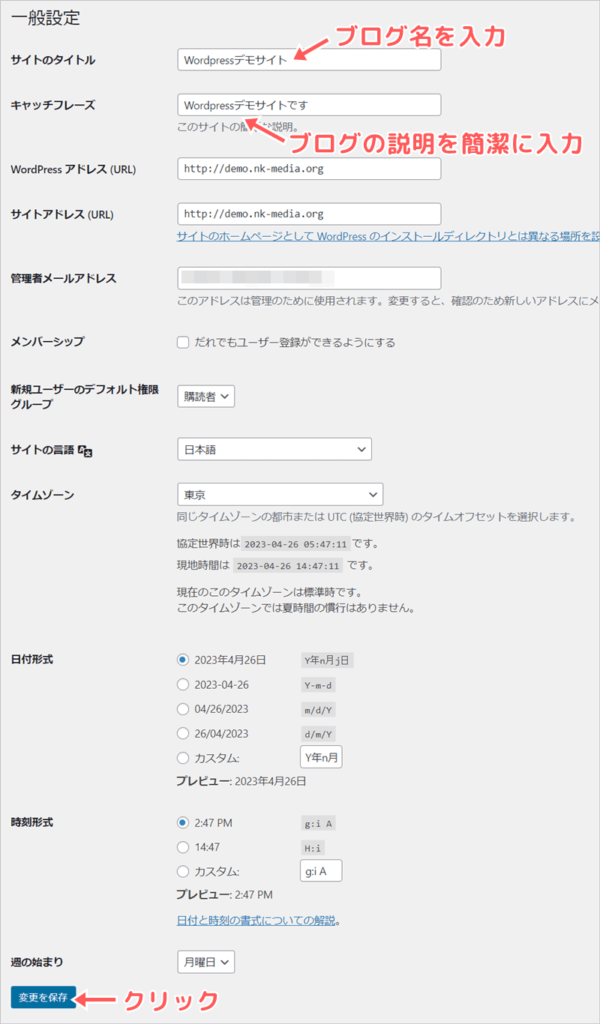Viewport: 600px width, 1024px height.
Task: Open the 月曜日 week start dropdown
Action: click(206, 962)
